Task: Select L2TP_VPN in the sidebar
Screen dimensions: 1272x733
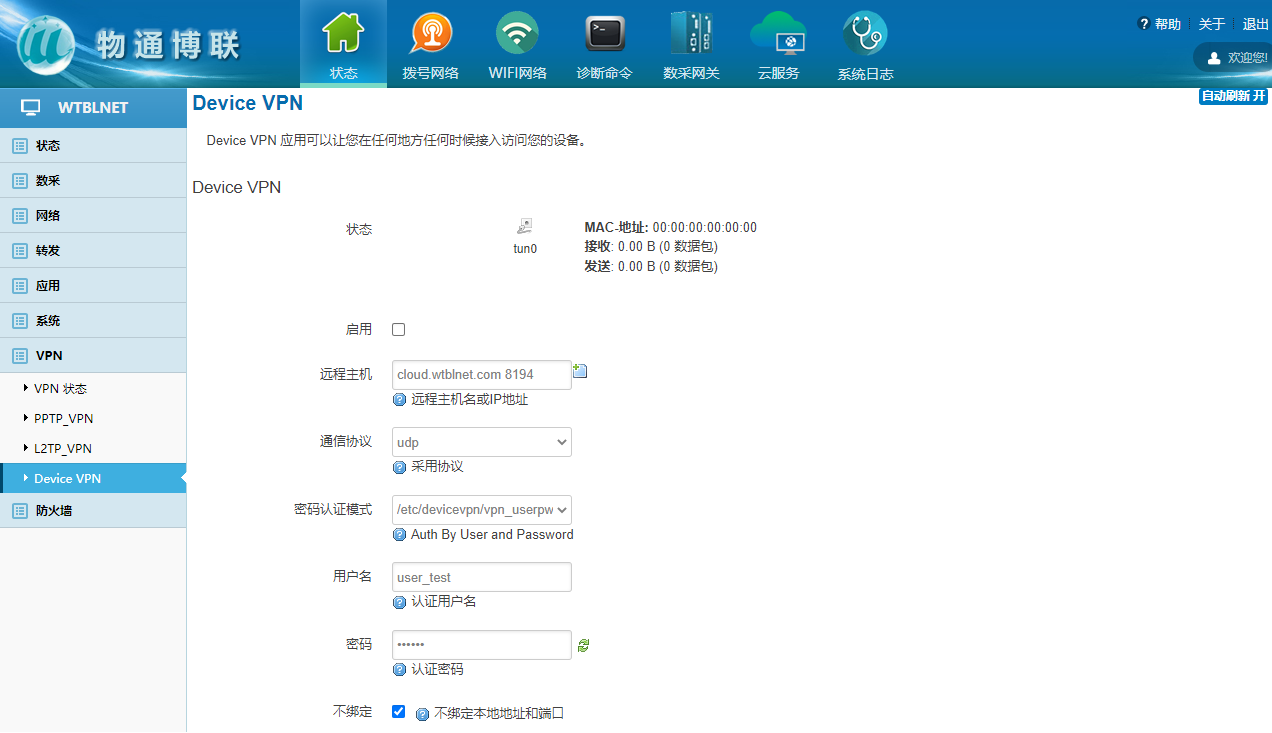Action: click(x=63, y=449)
